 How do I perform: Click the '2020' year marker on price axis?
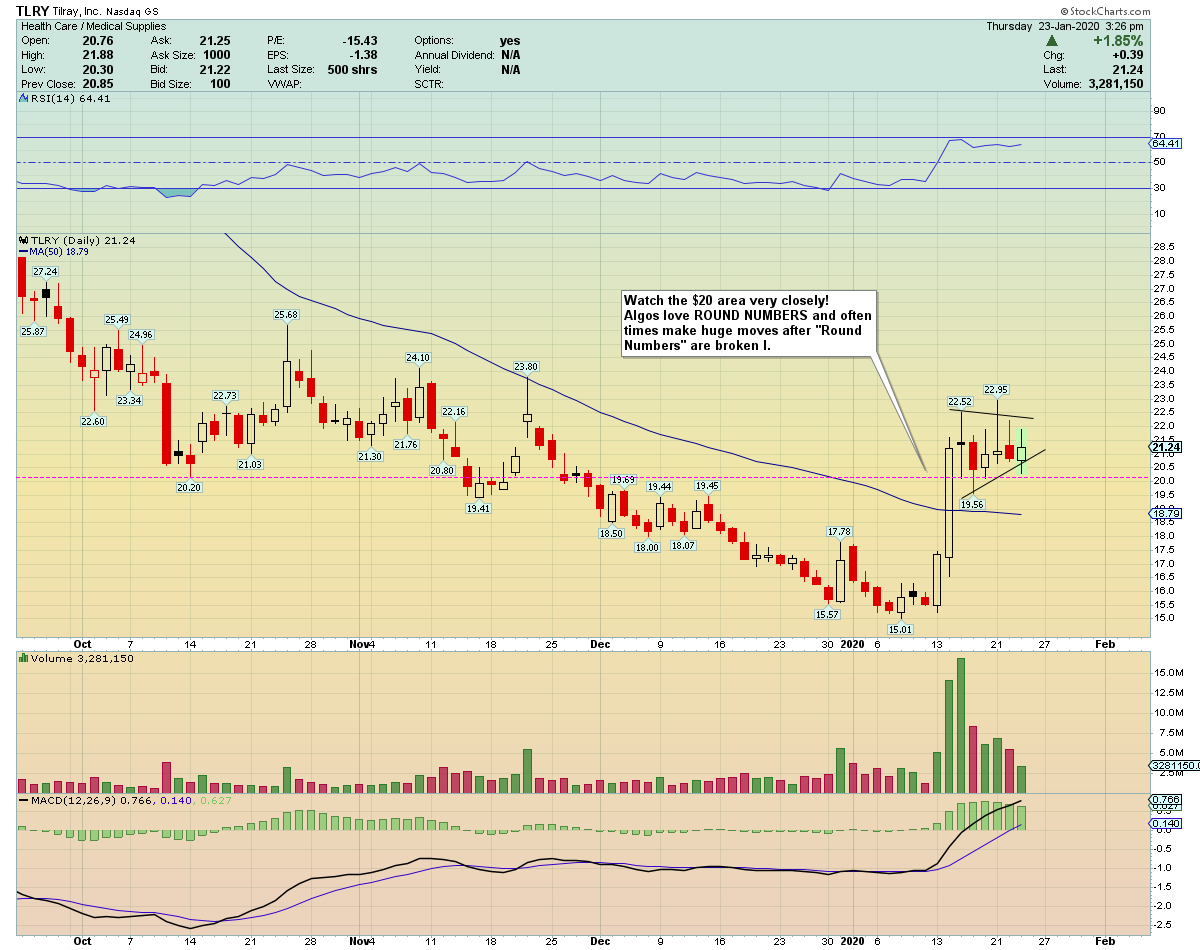click(x=852, y=644)
